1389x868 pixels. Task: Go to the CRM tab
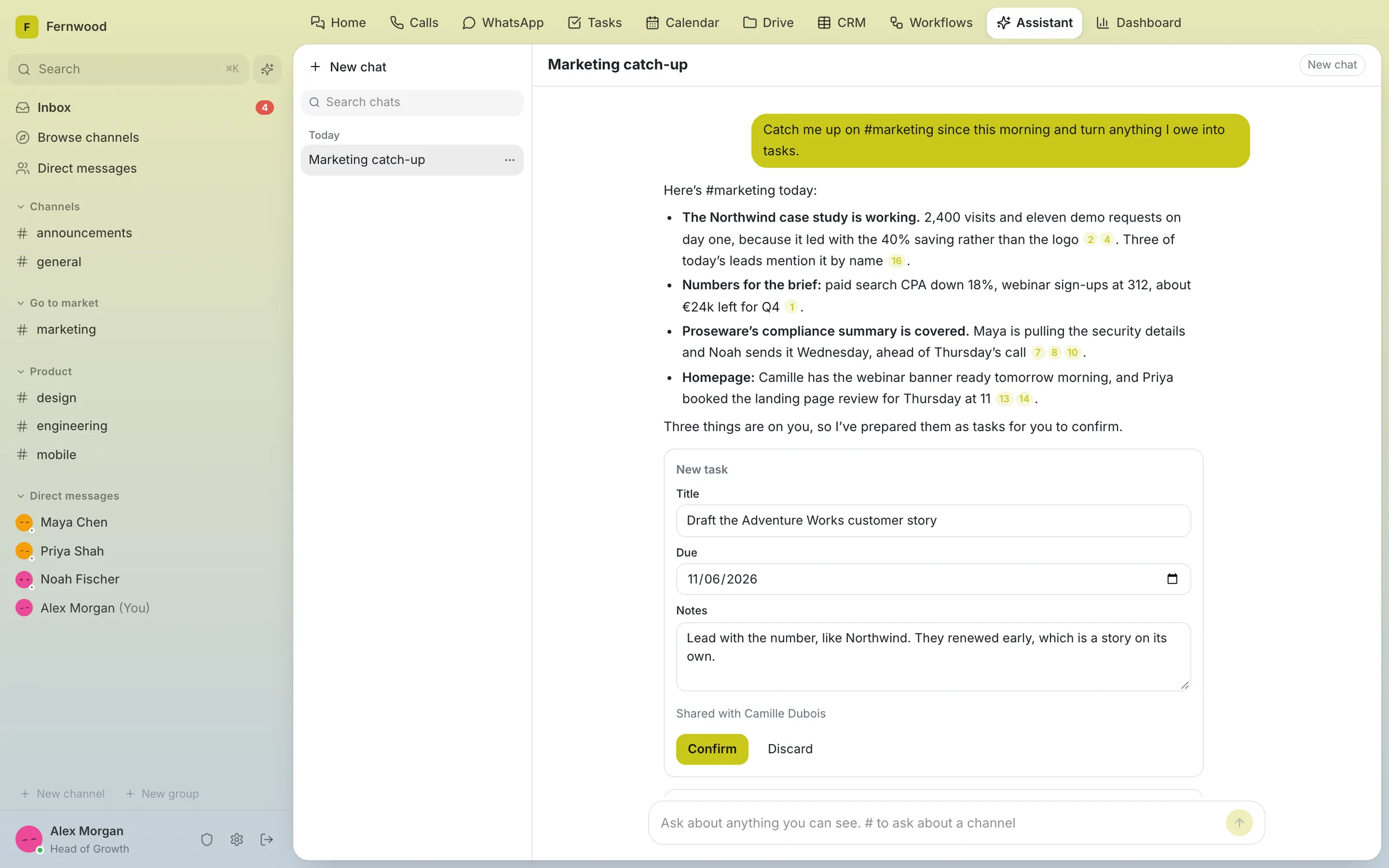pyautogui.click(x=842, y=23)
